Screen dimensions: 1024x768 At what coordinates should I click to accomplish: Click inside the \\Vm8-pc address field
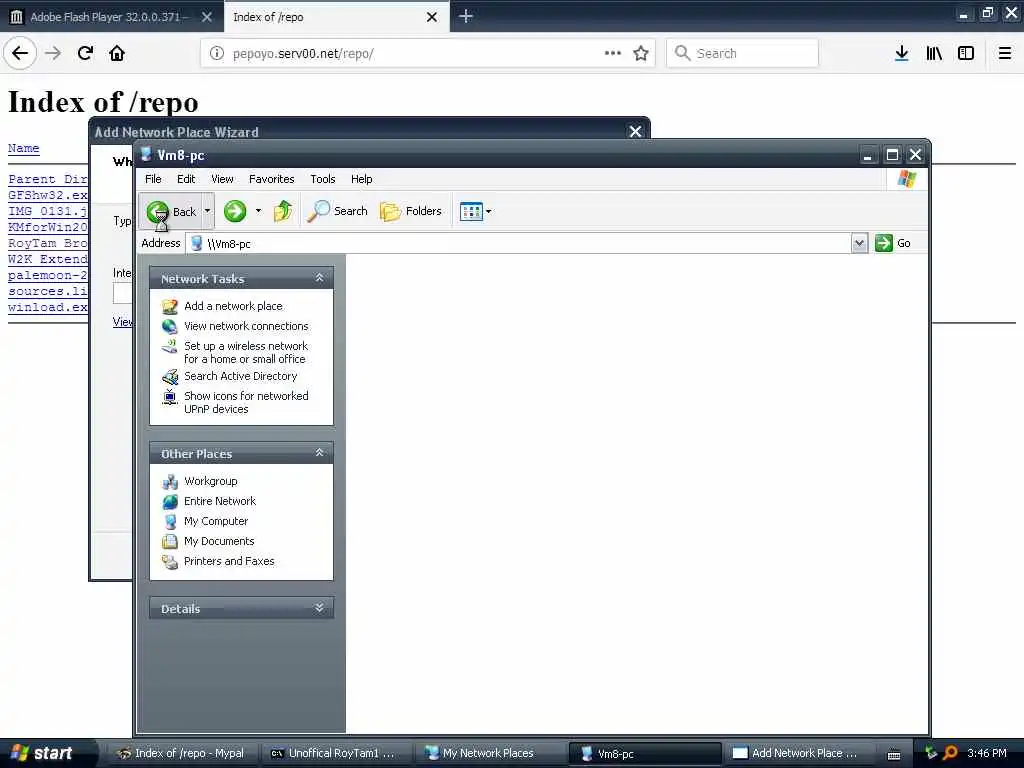pos(519,243)
